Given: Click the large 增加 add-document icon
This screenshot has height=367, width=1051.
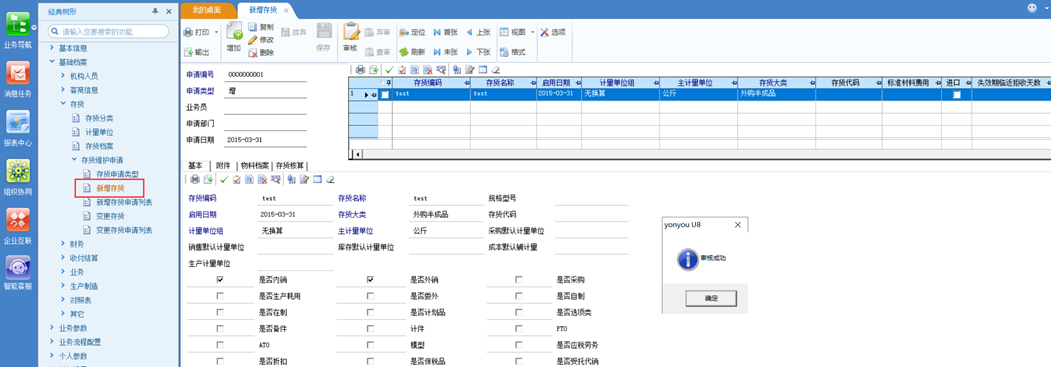Looking at the screenshot, I should pos(234,31).
